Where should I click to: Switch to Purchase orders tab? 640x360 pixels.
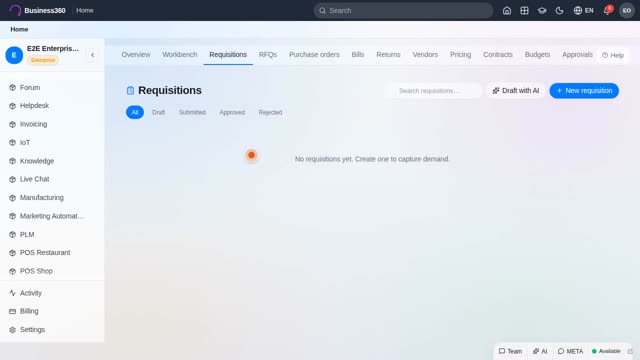click(314, 55)
